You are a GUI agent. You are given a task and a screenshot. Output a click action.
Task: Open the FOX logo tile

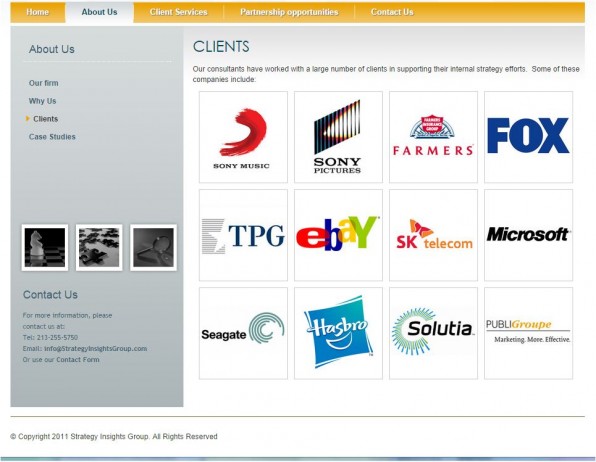pyautogui.click(x=528, y=137)
